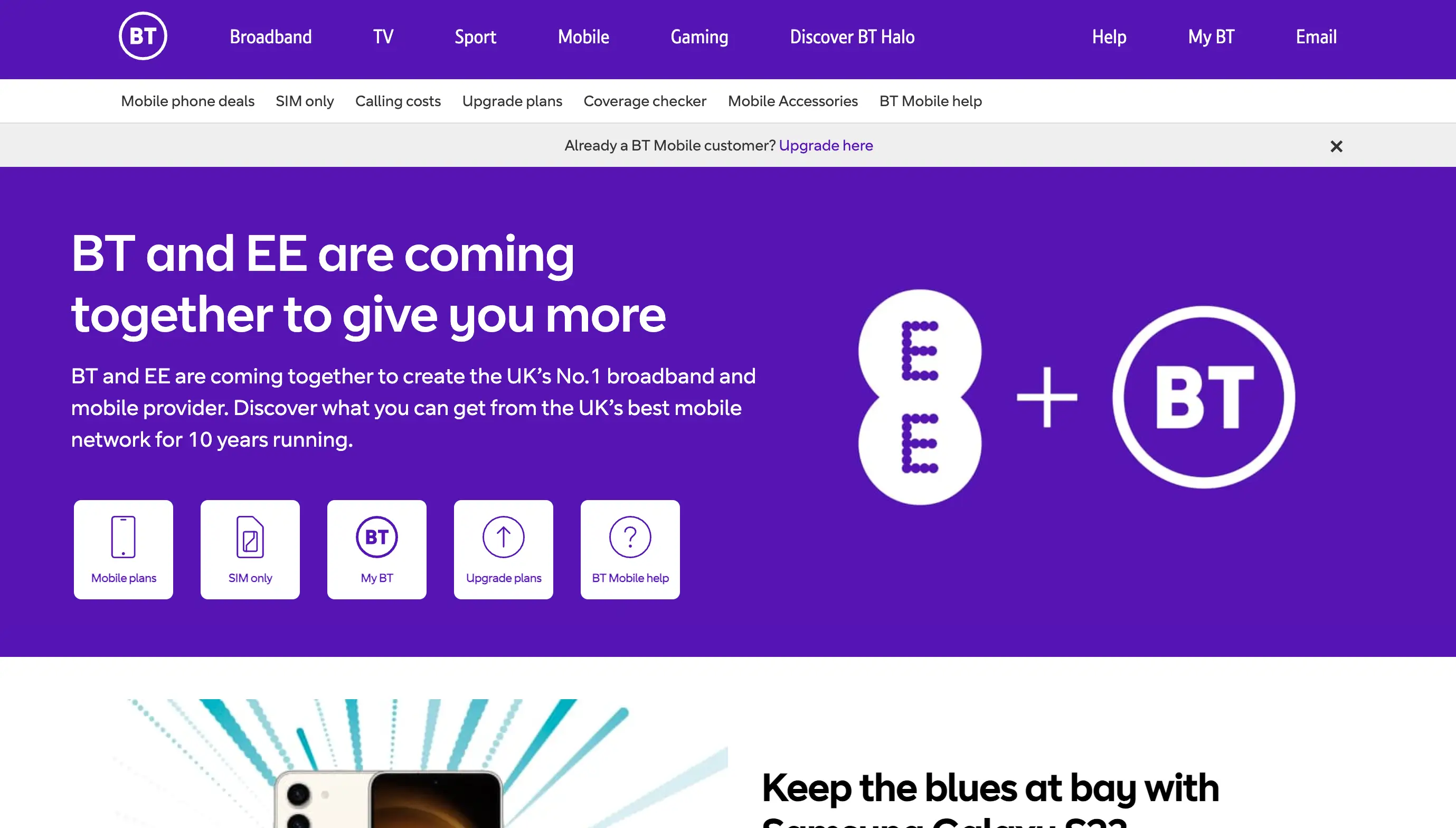The width and height of the screenshot is (1456, 828).
Task: Click the large EE logo graphic
Action: click(x=920, y=397)
